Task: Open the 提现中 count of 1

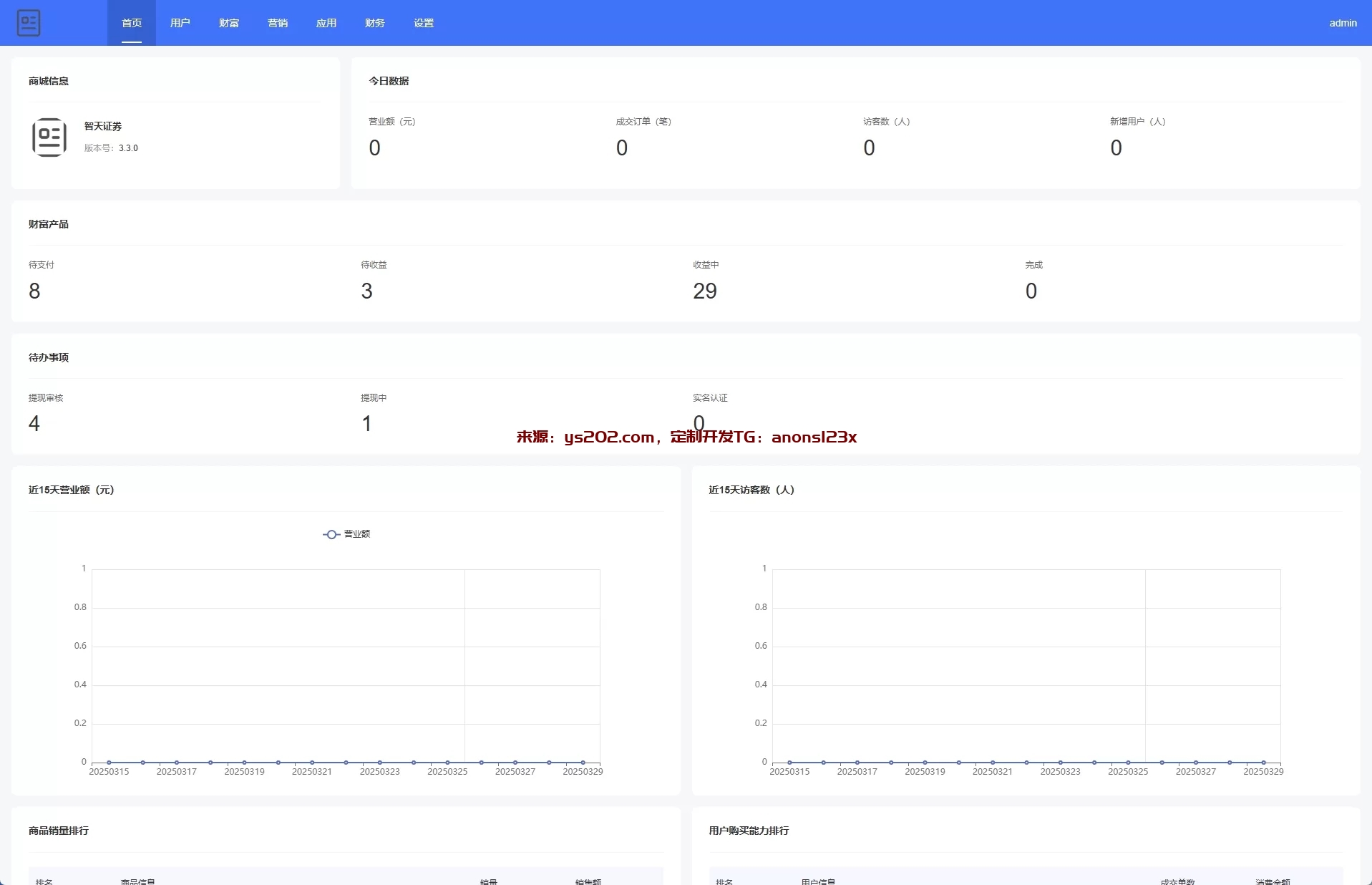Action: pos(366,424)
